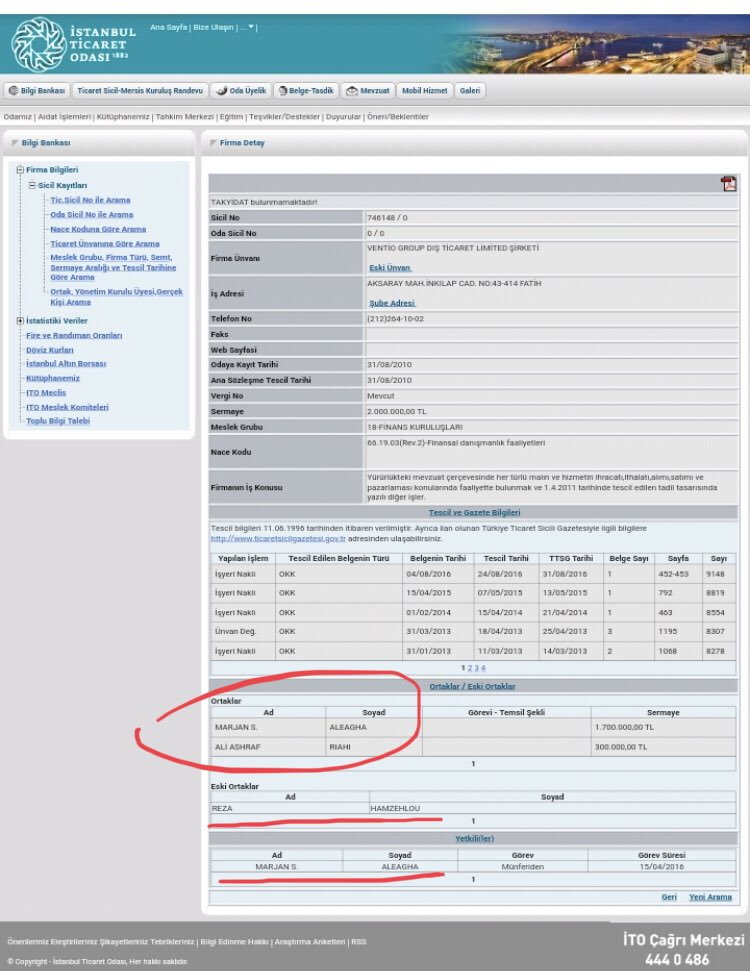Click the Yeni Arama link
The width and height of the screenshot is (750, 971).
tap(710, 897)
